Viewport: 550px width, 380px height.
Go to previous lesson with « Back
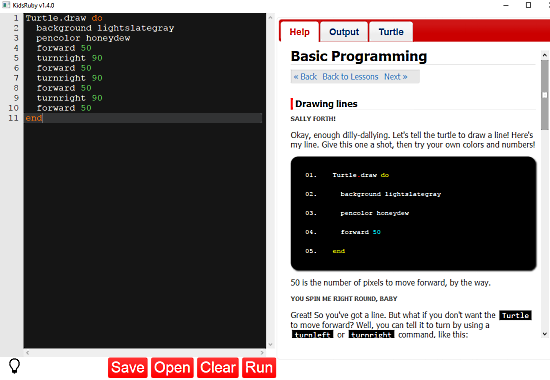305,77
